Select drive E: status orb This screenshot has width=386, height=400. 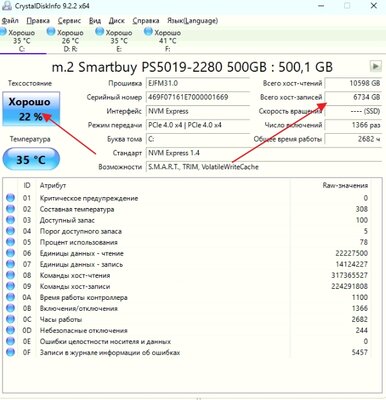[x=100, y=32]
